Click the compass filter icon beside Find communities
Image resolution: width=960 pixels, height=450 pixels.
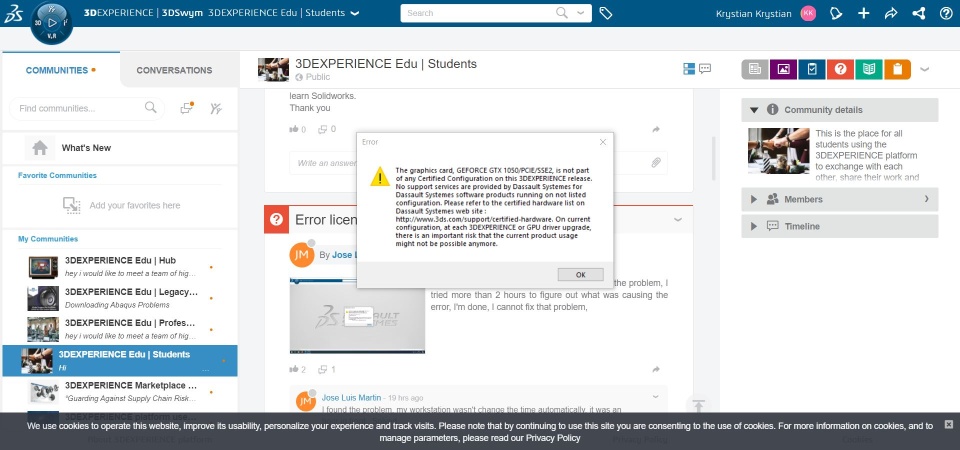[x=216, y=108]
